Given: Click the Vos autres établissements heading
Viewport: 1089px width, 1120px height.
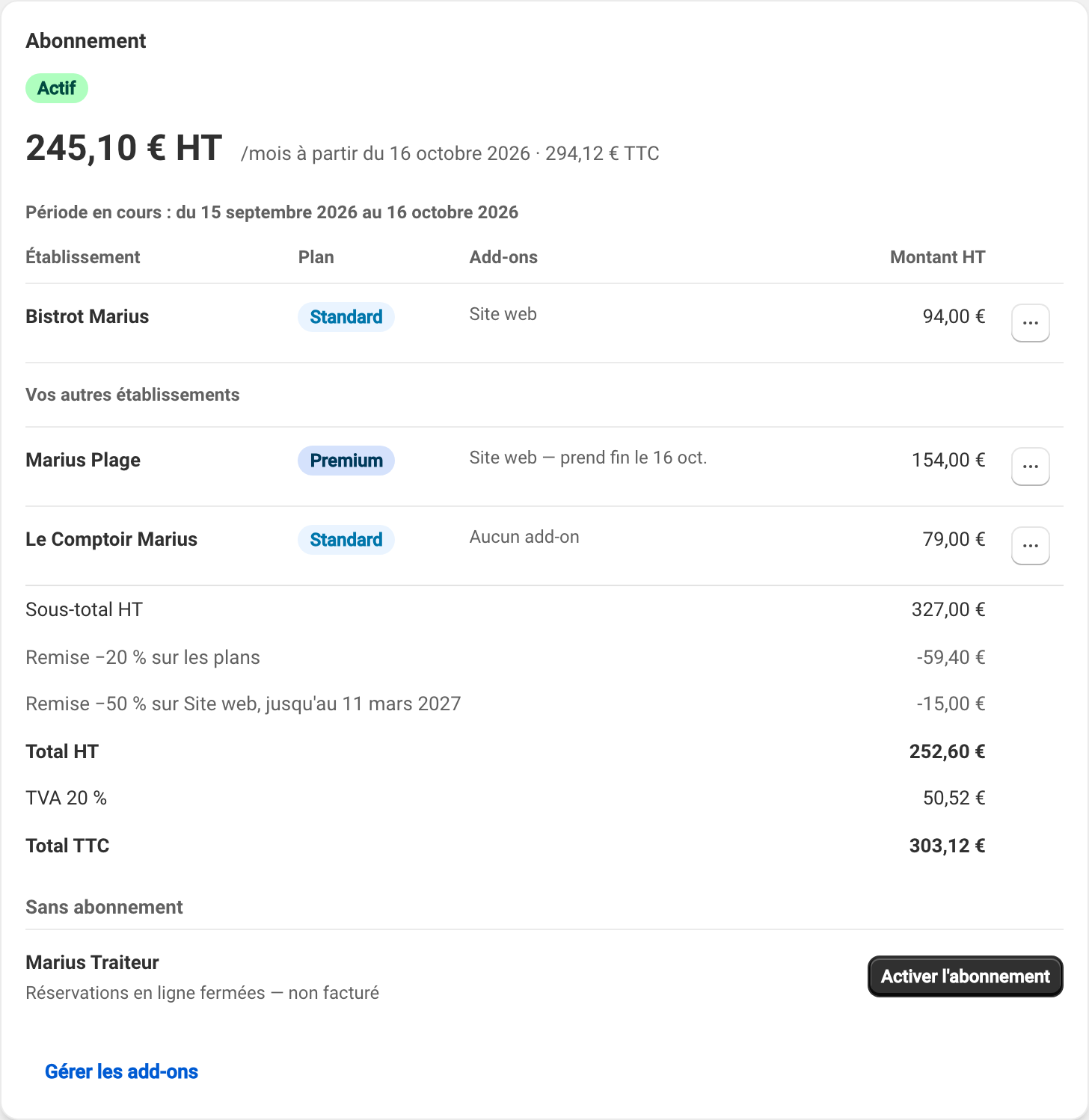Looking at the screenshot, I should (x=132, y=395).
